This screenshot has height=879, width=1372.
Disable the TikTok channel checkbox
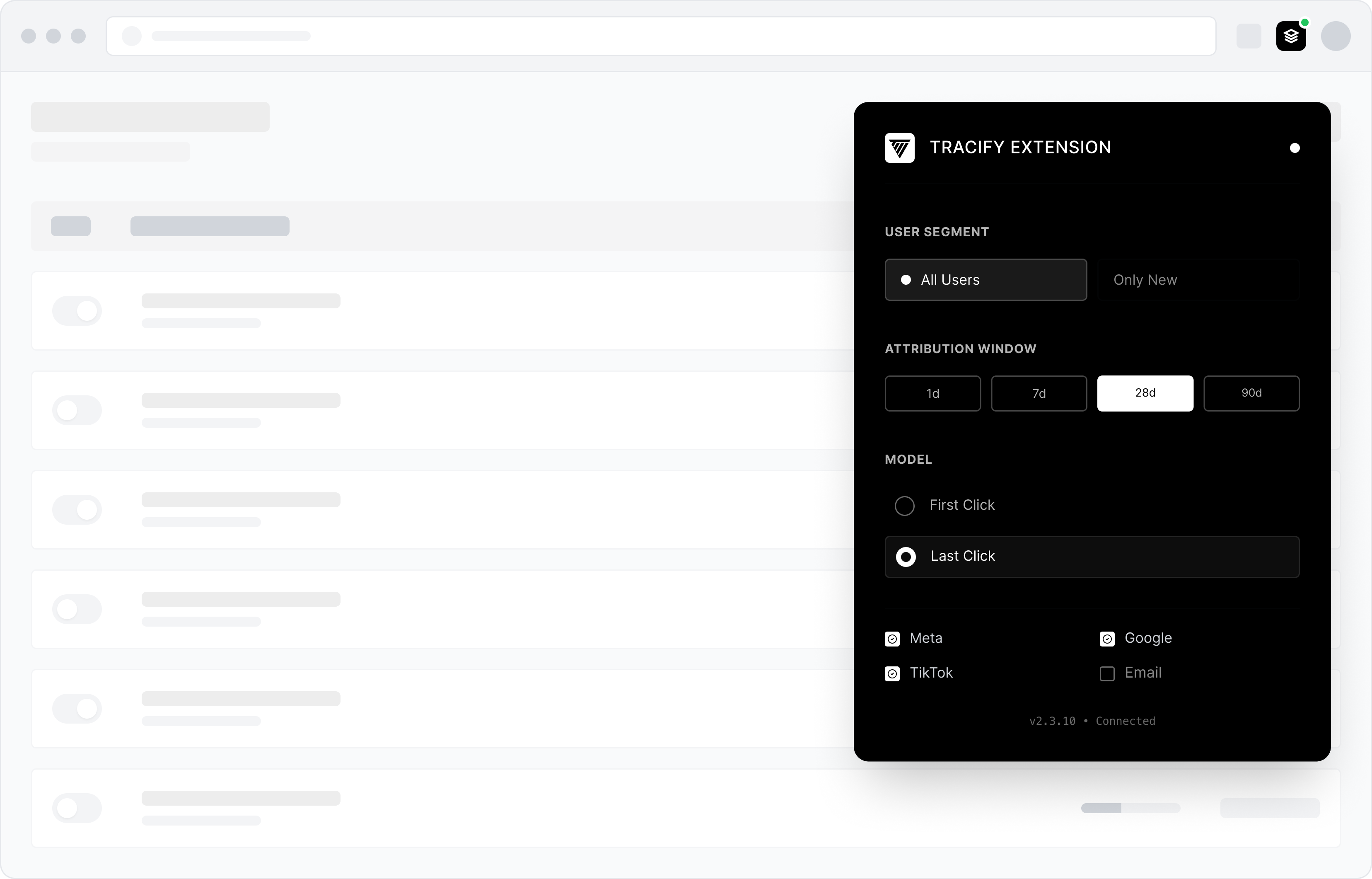click(x=892, y=673)
